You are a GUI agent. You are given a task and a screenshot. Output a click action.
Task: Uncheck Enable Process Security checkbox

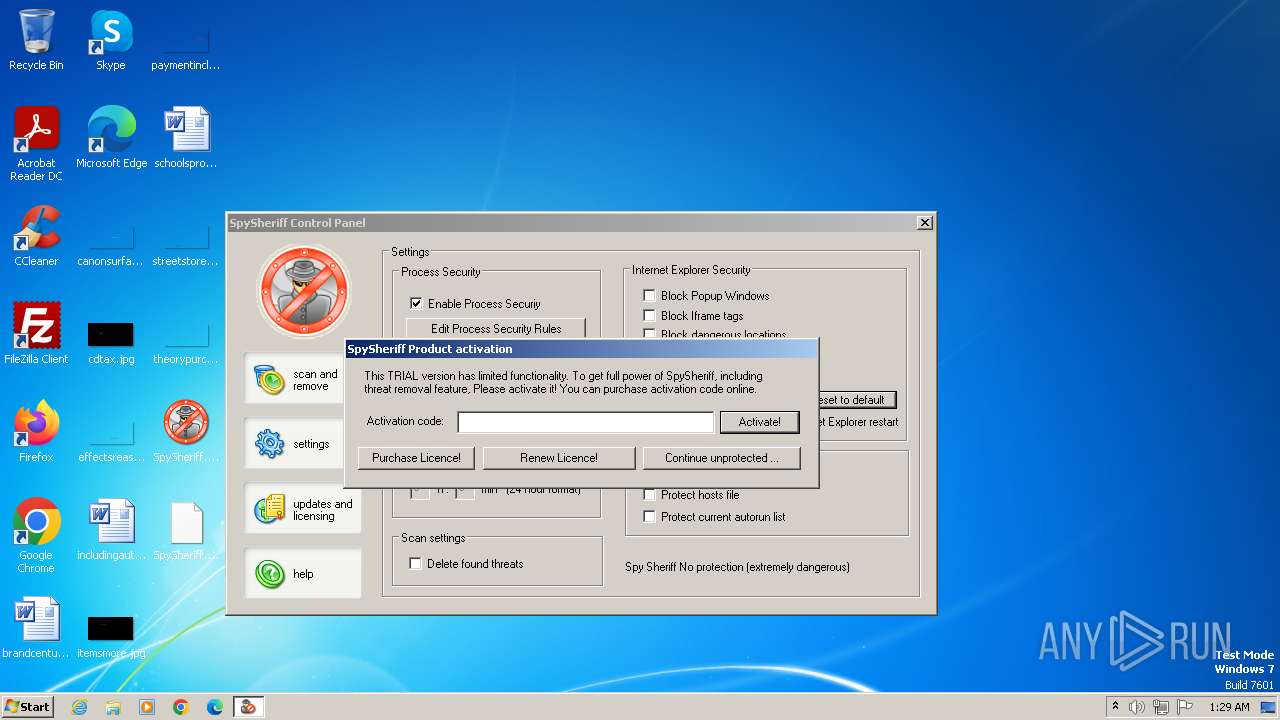pos(416,303)
